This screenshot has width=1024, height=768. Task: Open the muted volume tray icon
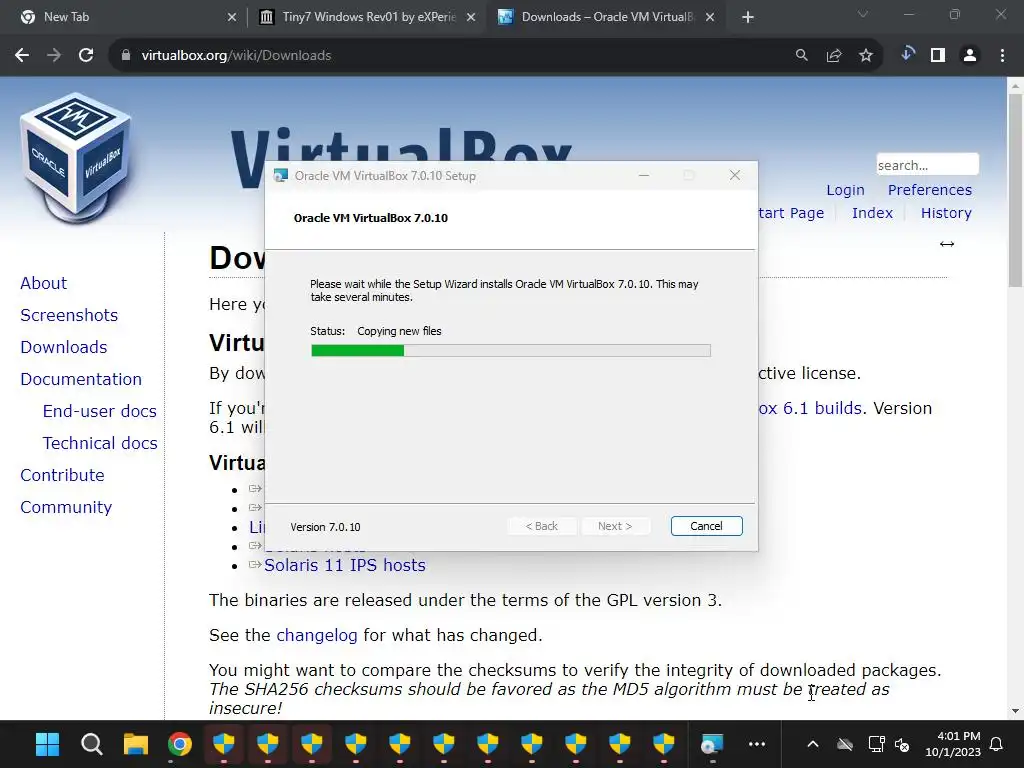[x=902, y=744]
